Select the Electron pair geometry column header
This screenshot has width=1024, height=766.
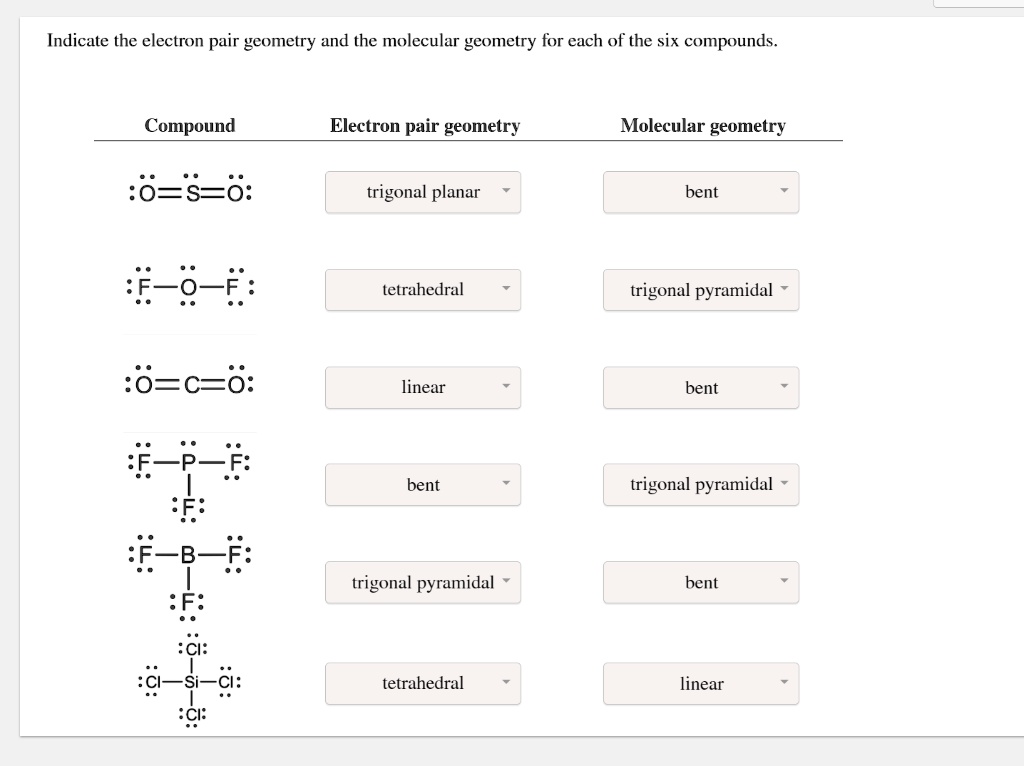(x=424, y=126)
